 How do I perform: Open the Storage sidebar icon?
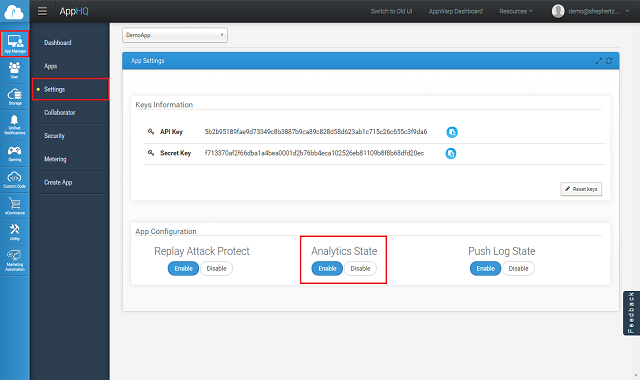pos(15,97)
